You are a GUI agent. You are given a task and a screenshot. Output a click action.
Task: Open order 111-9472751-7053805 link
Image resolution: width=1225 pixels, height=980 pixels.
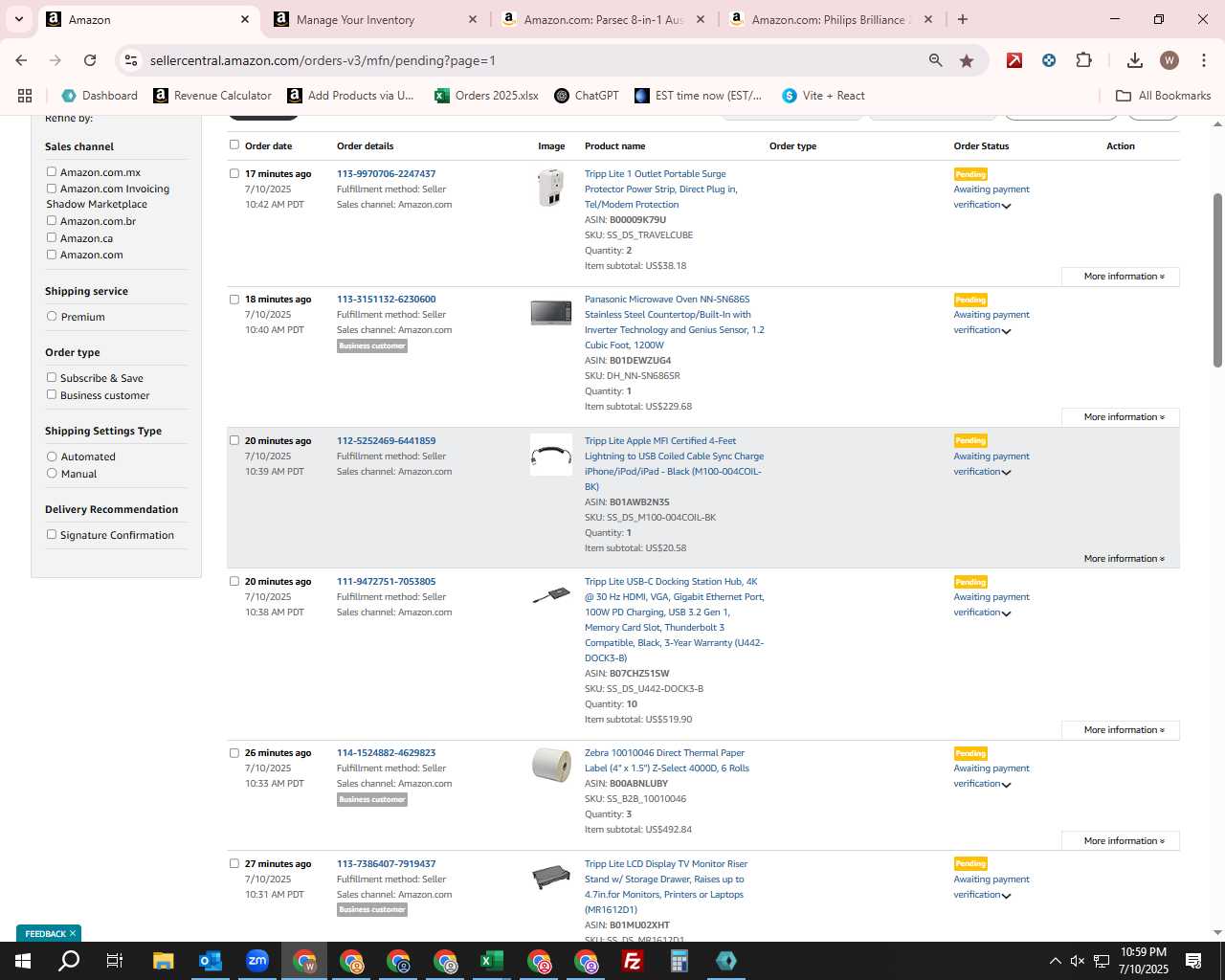[386, 582]
